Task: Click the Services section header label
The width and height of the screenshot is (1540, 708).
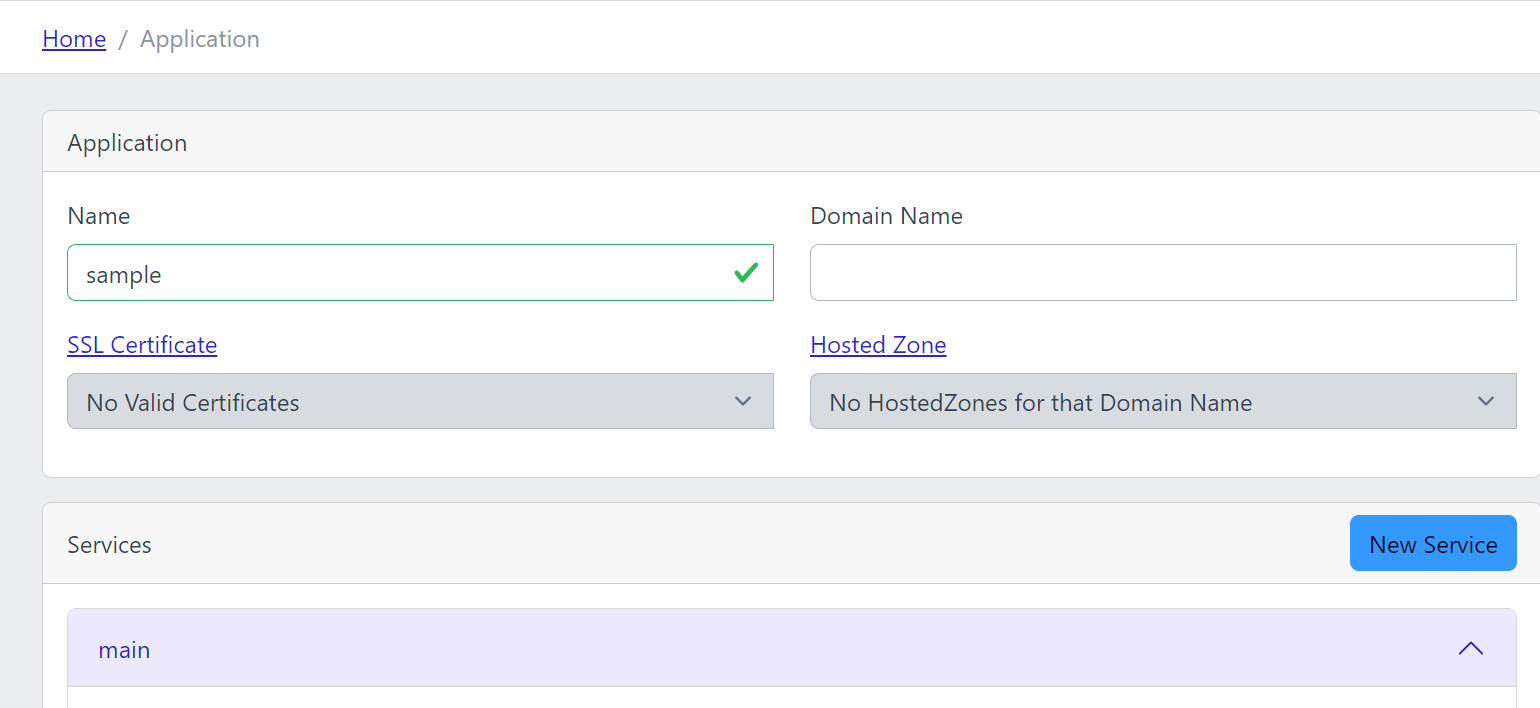Action: pos(109,544)
